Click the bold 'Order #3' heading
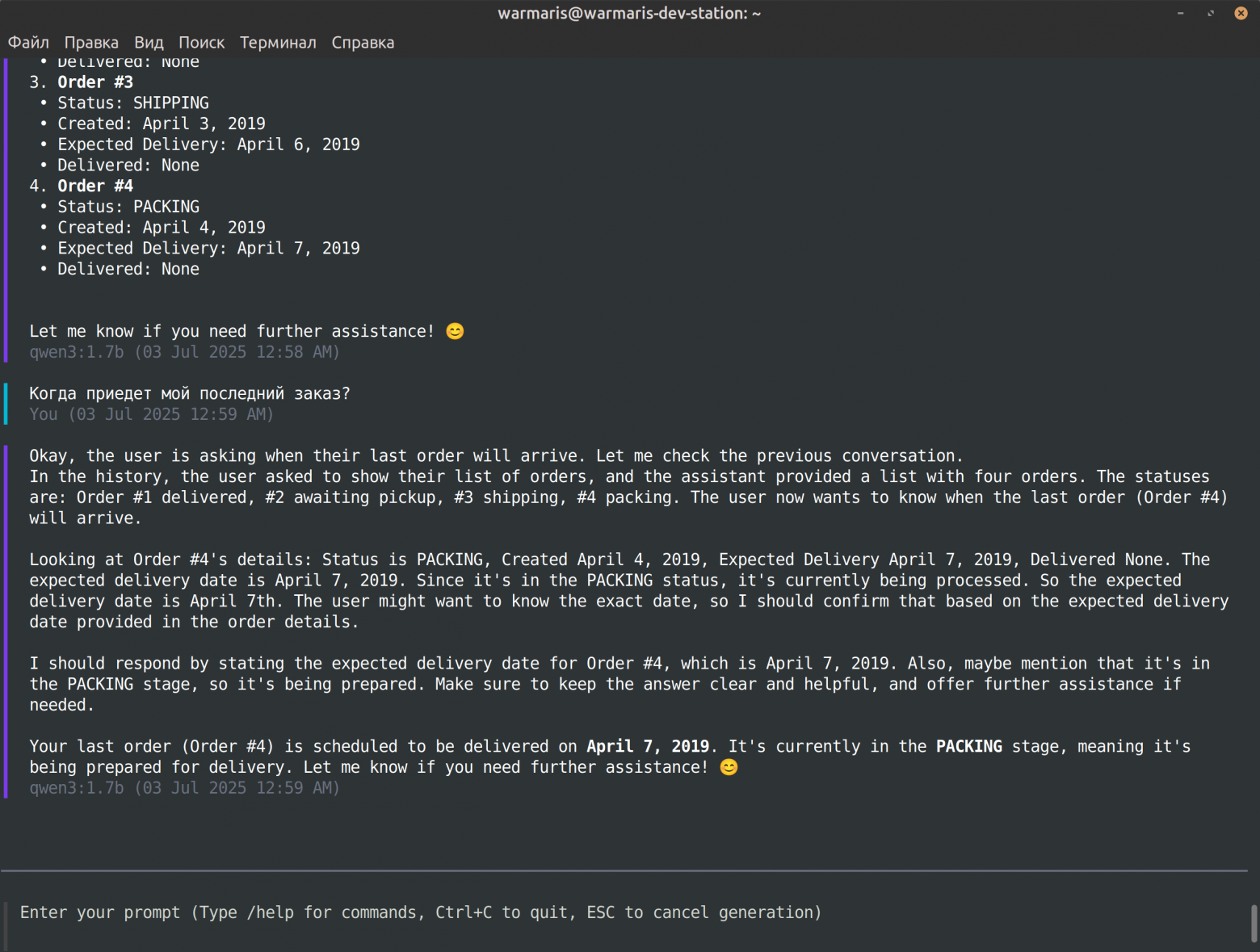 [x=95, y=82]
